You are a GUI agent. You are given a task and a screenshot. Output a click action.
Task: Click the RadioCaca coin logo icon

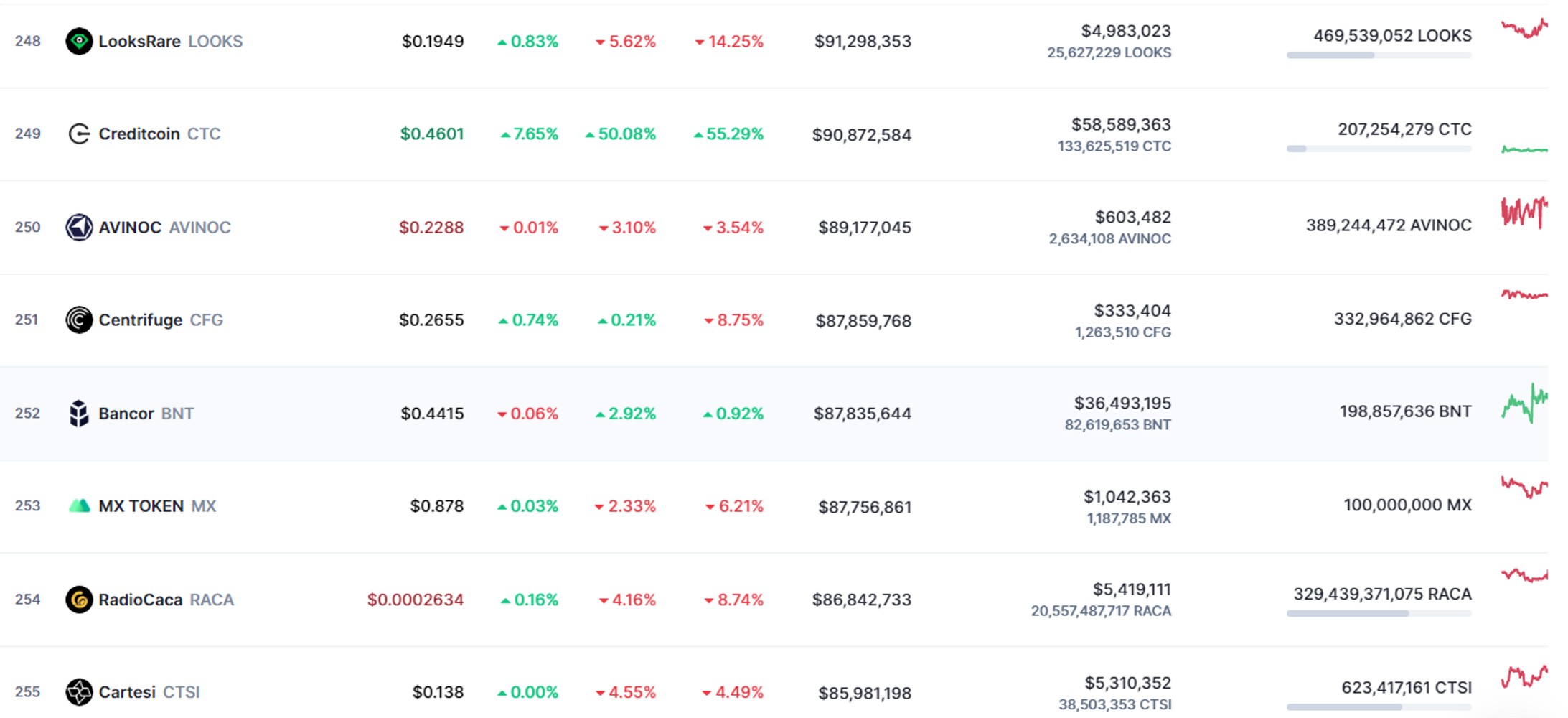click(x=79, y=599)
